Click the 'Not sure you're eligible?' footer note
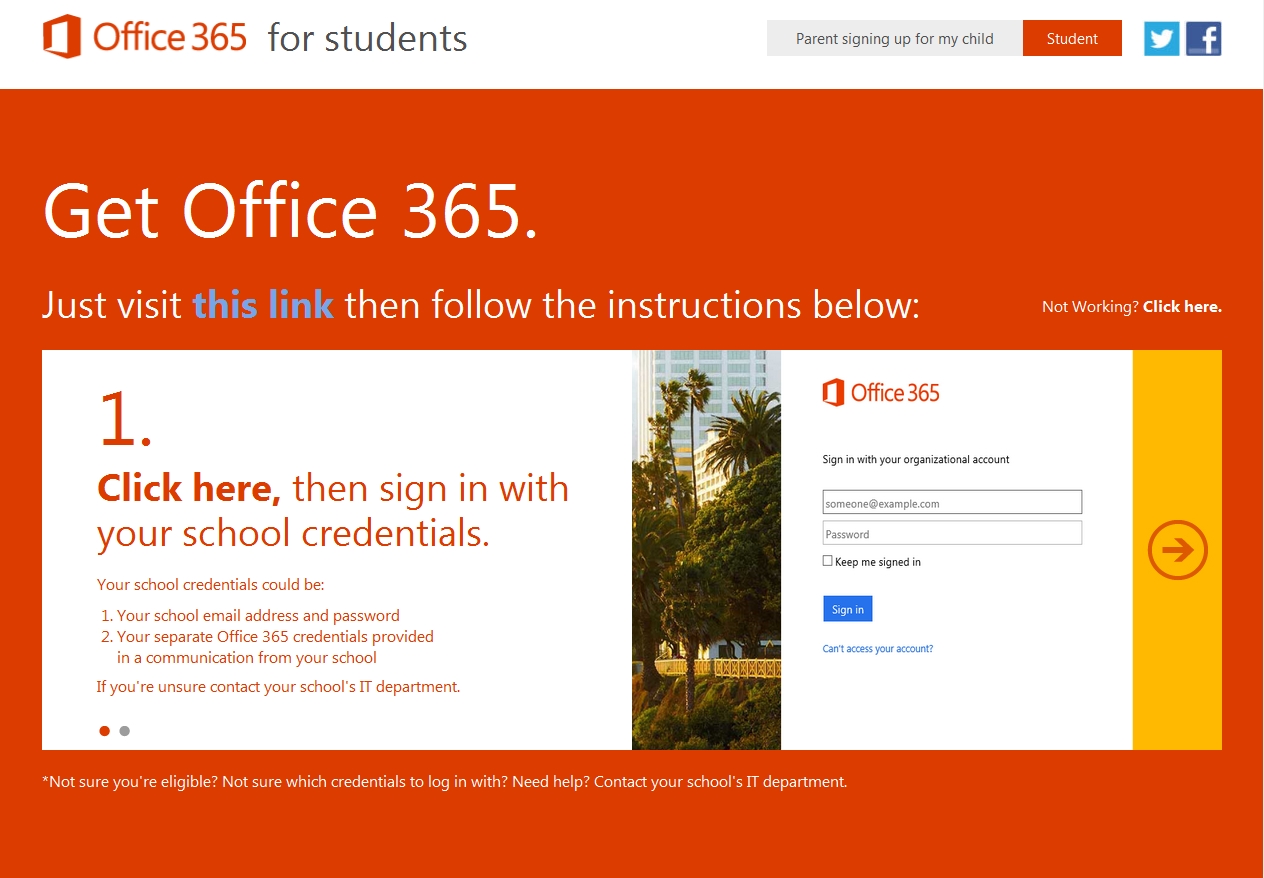The height and width of the screenshot is (878, 1264). [445, 782]
